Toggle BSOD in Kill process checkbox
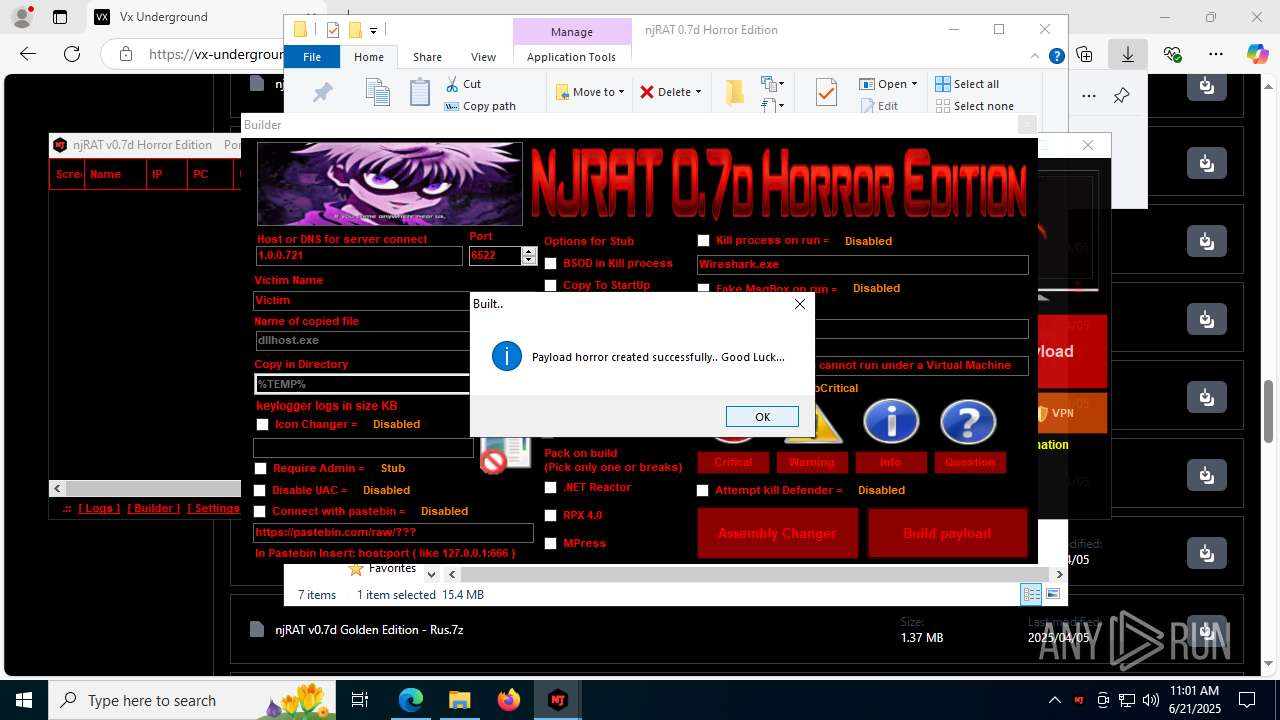 pos(550,264)
